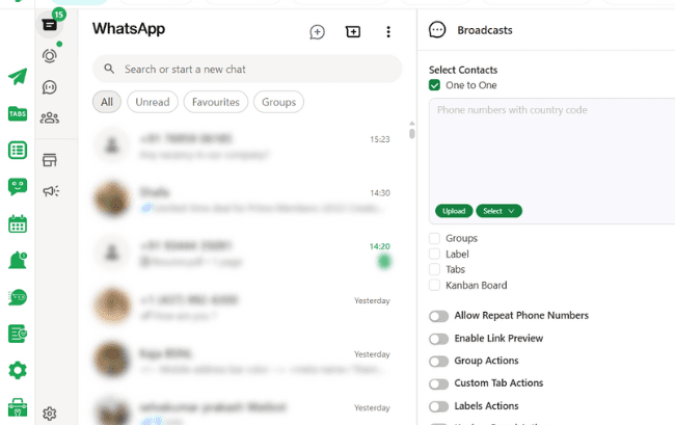
Task: Check the Groups checkbox
Action: (434, 238)
